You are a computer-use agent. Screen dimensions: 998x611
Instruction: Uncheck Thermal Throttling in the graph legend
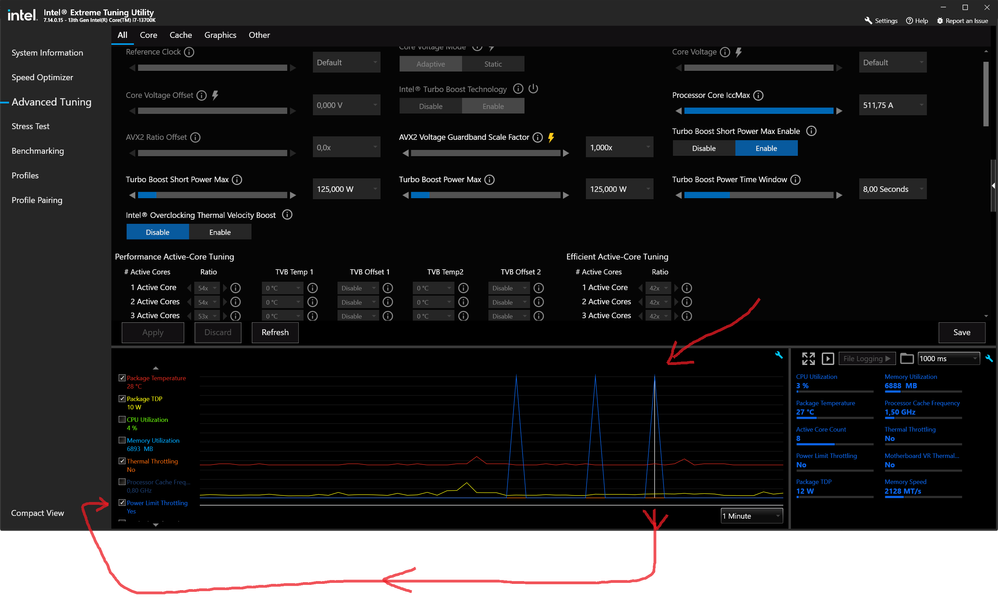tap(122, 461)
